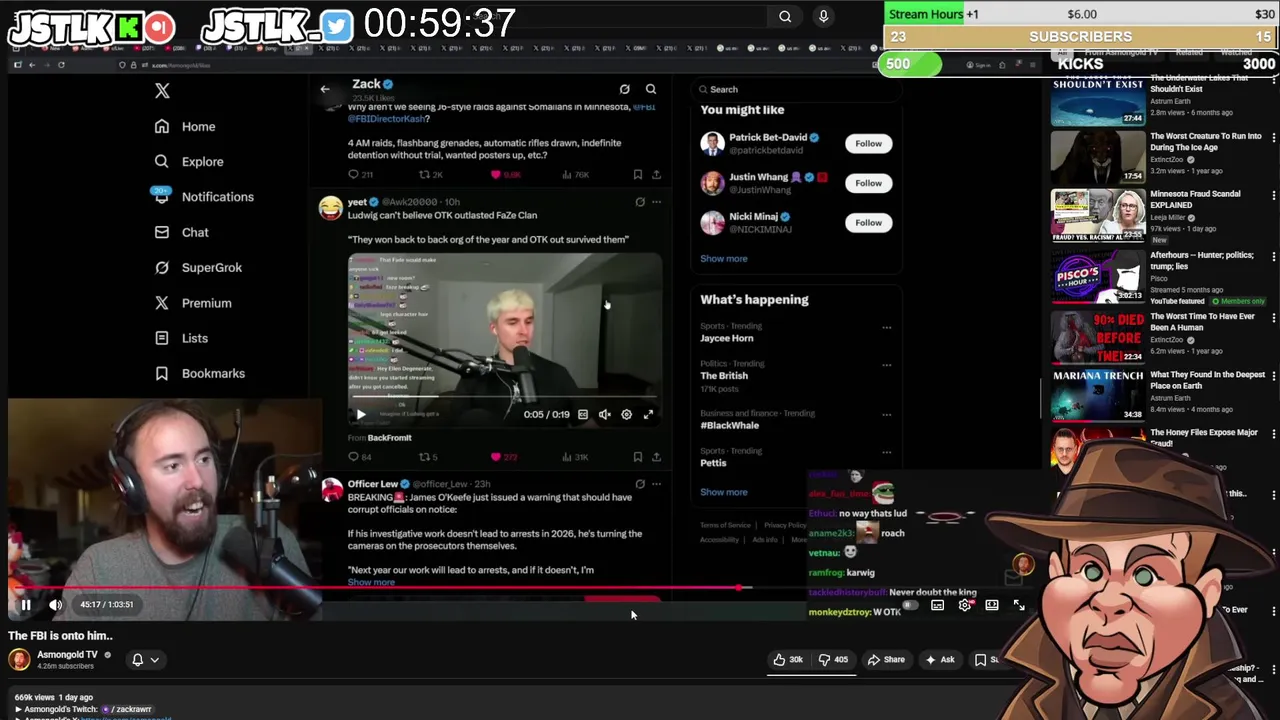Screen dimensions: 1280x720
Task: Follow Patrick Bet-David
Action: point(868,144)
